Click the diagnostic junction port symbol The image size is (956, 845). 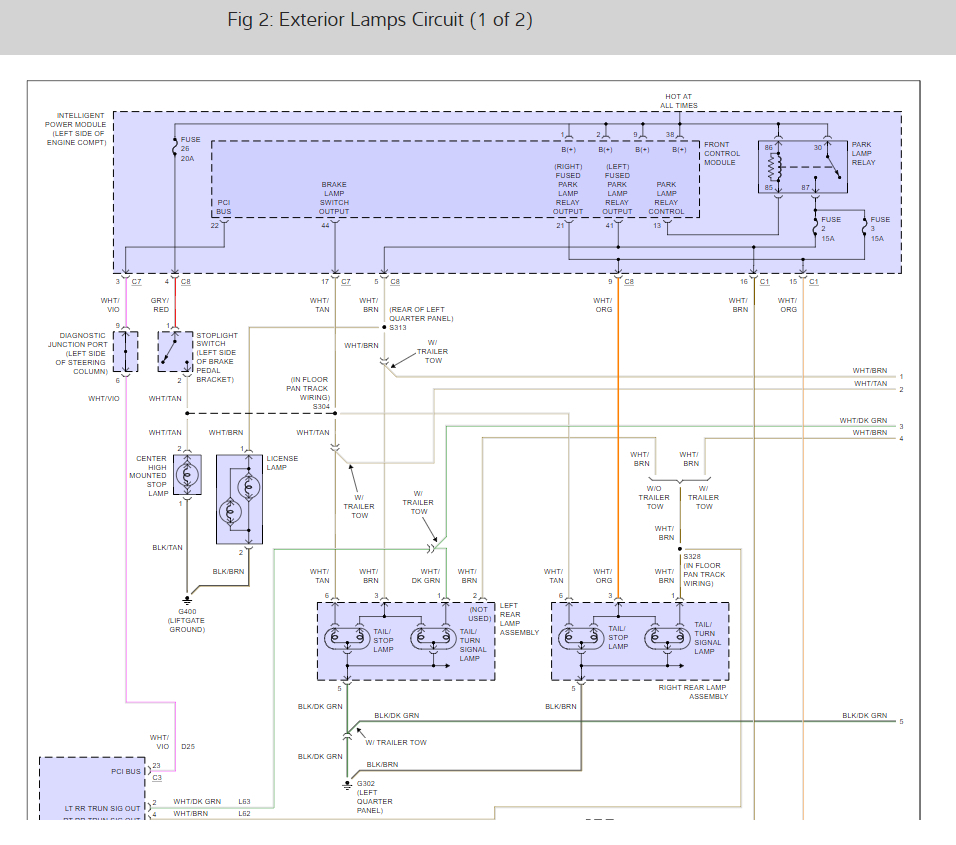[126, 352]
